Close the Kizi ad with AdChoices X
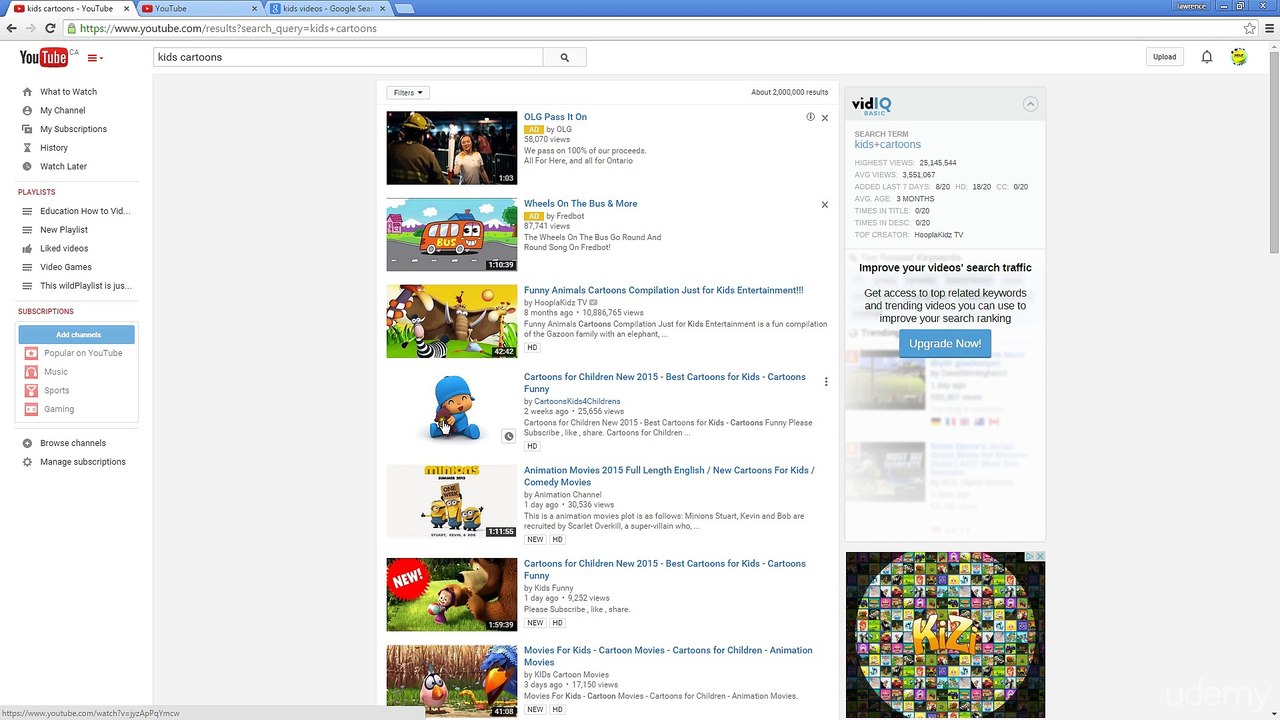The image size is (1280, 720). click(1039, 556)
